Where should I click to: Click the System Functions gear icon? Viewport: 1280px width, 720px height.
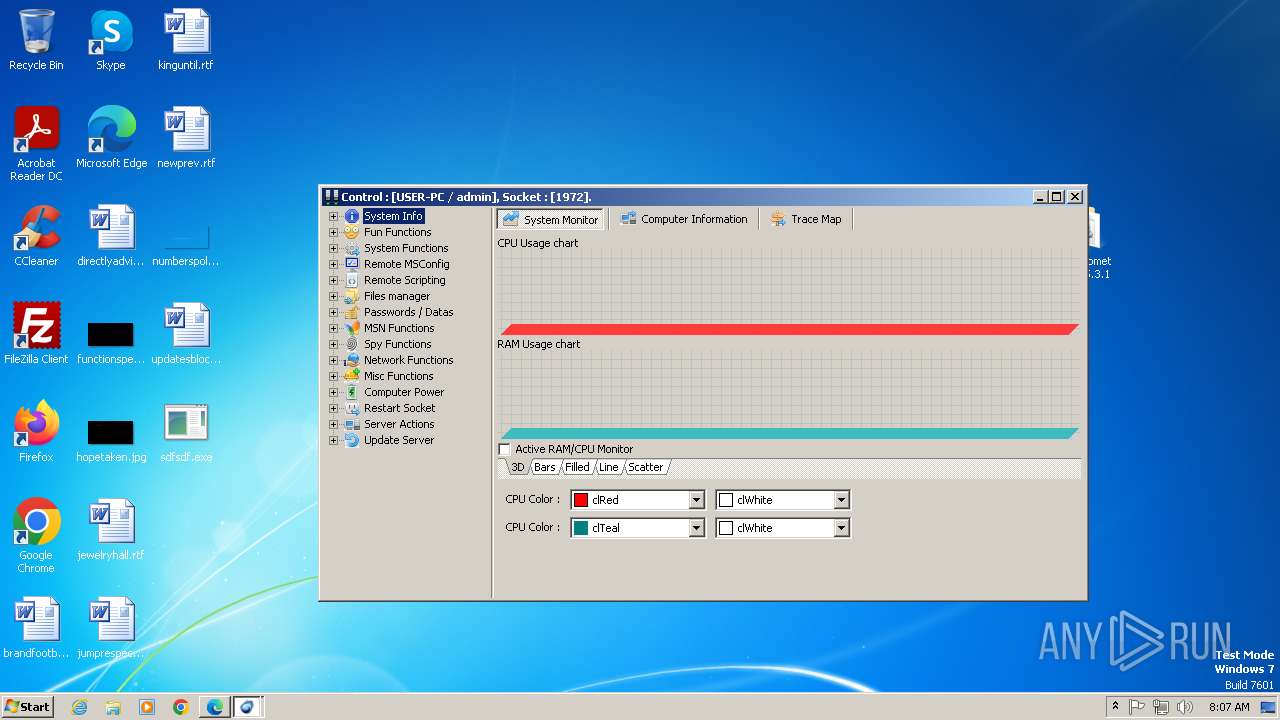point(352,248)
